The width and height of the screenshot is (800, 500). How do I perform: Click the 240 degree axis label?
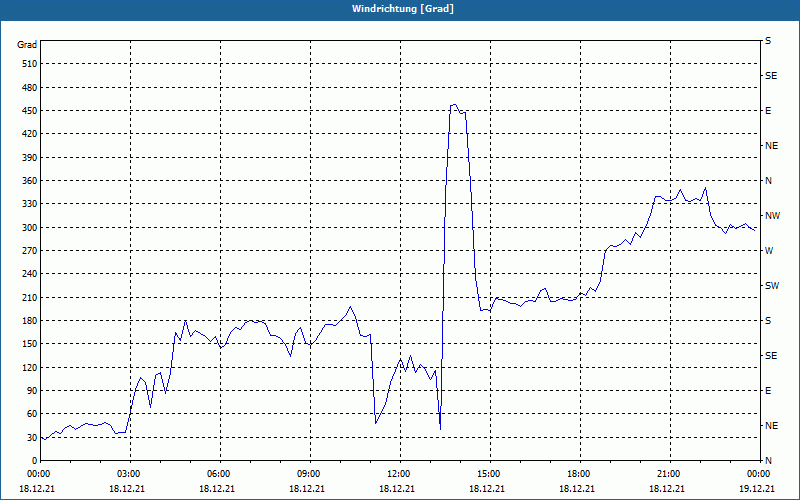click(x=30, y=274)
